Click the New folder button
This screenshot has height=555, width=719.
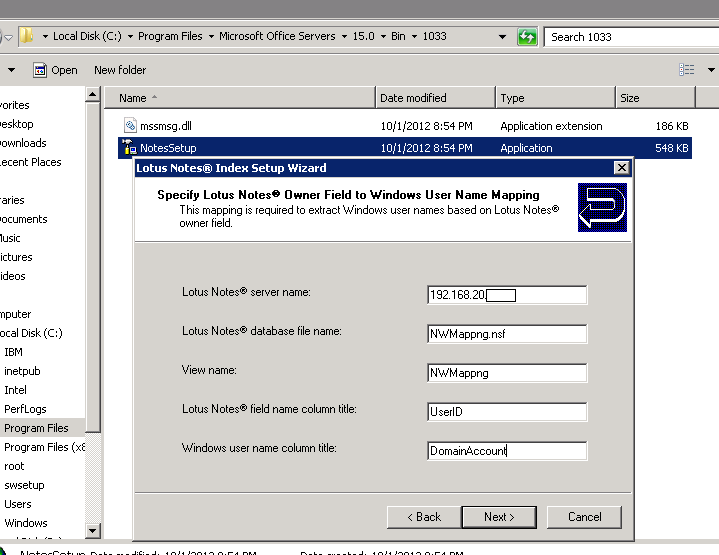(120, 70)
